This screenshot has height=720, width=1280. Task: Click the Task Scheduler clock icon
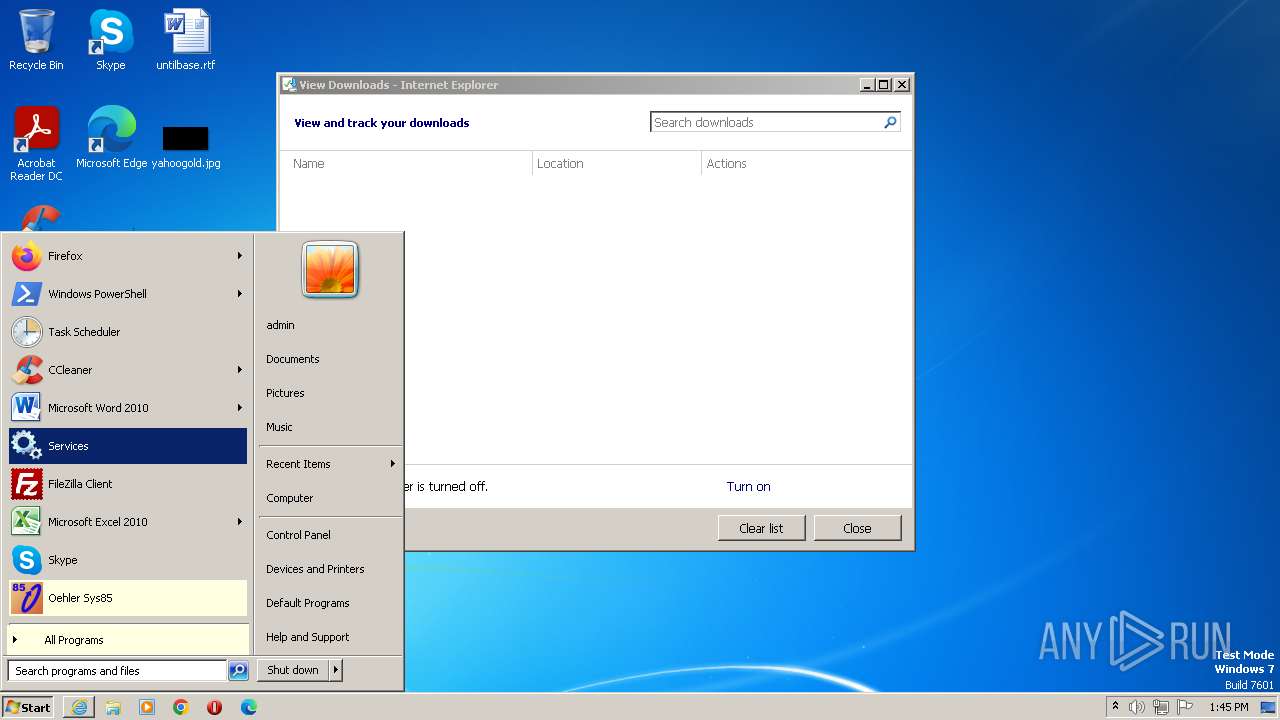coord(27,332)
